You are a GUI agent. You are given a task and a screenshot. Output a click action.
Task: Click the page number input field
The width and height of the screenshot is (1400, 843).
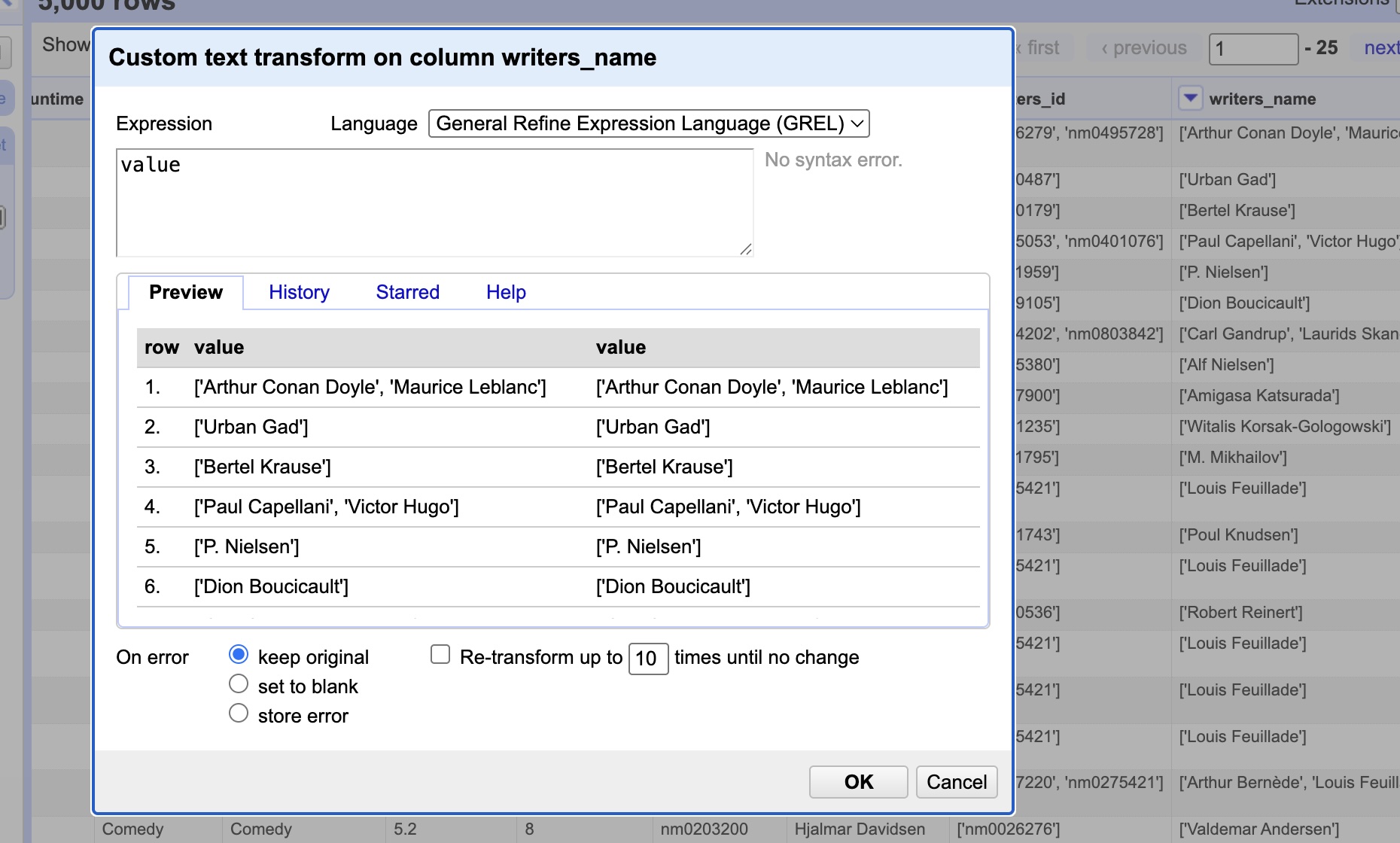pos(1253,49)
